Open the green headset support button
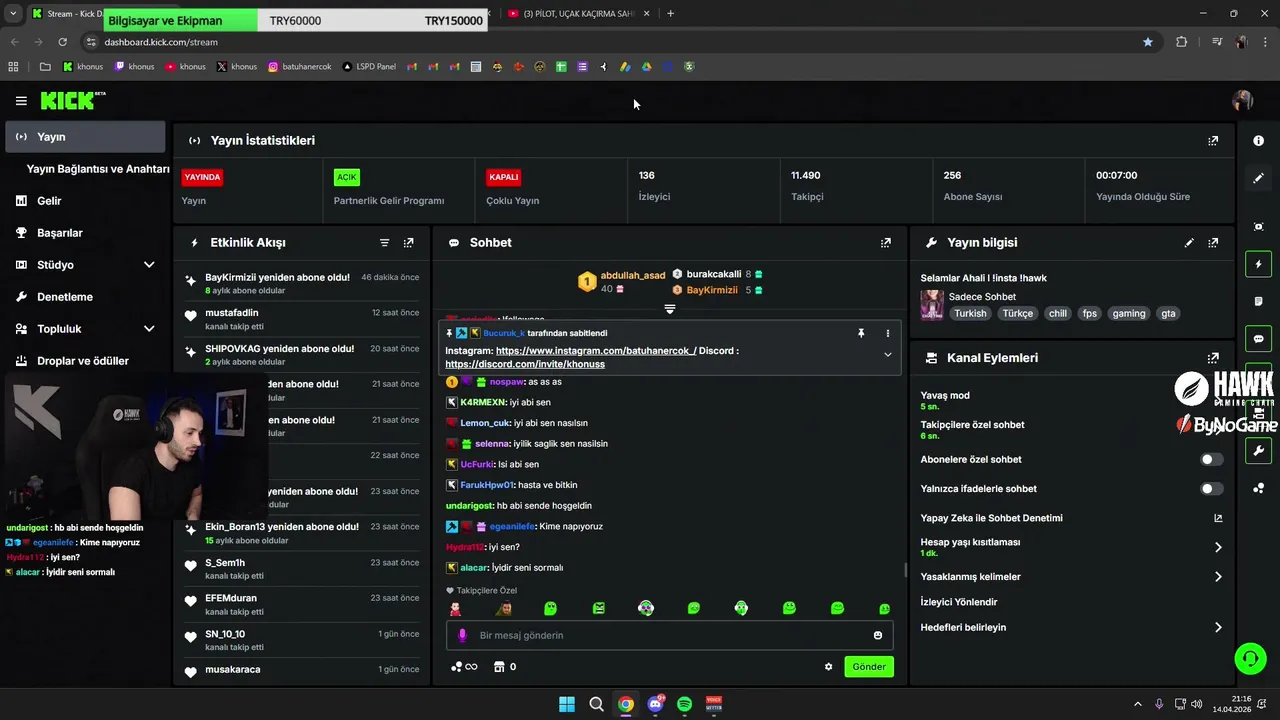The image size is (1280, 720). 1250,658
